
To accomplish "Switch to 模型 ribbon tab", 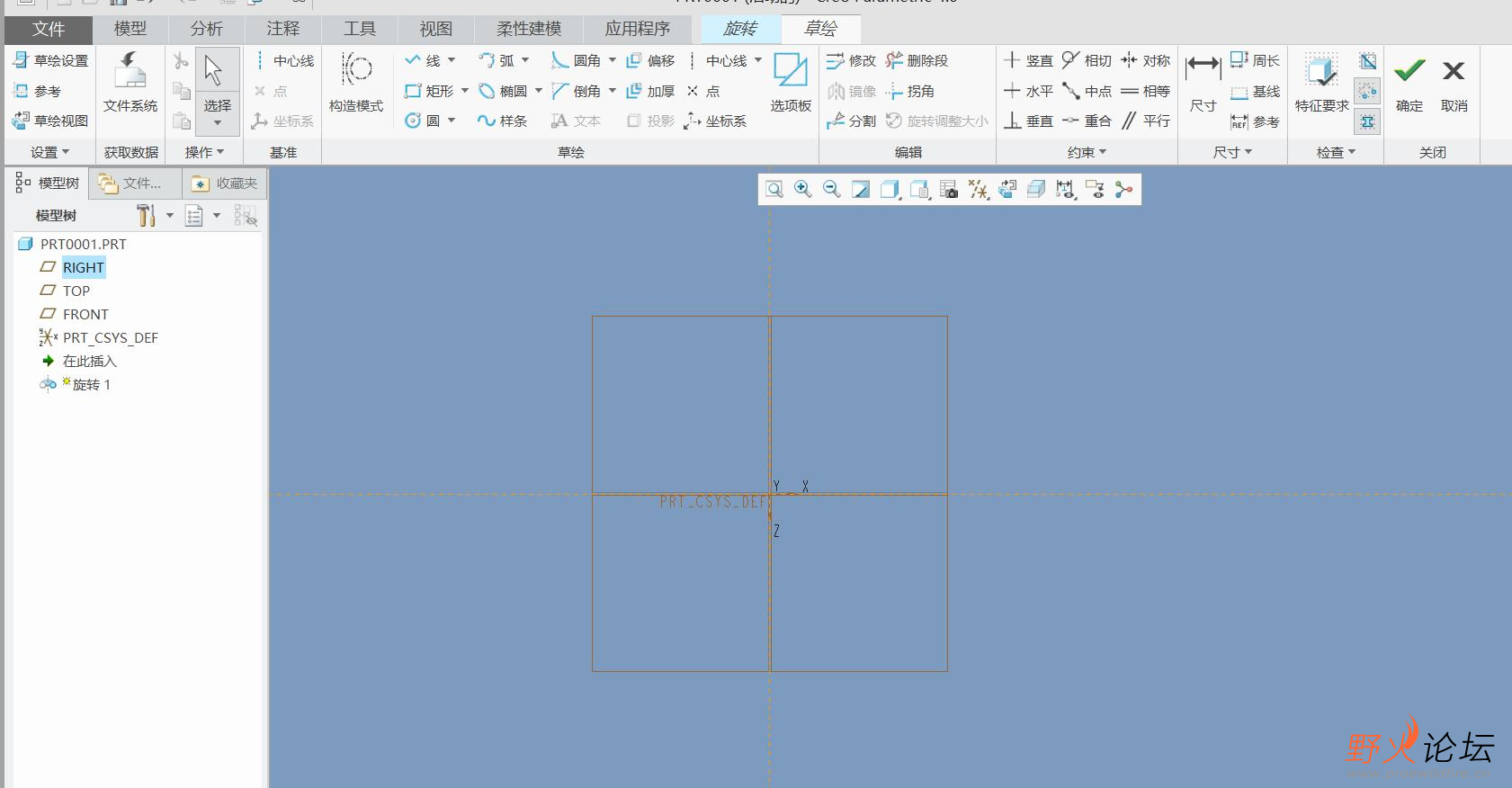I will (130, 29).
